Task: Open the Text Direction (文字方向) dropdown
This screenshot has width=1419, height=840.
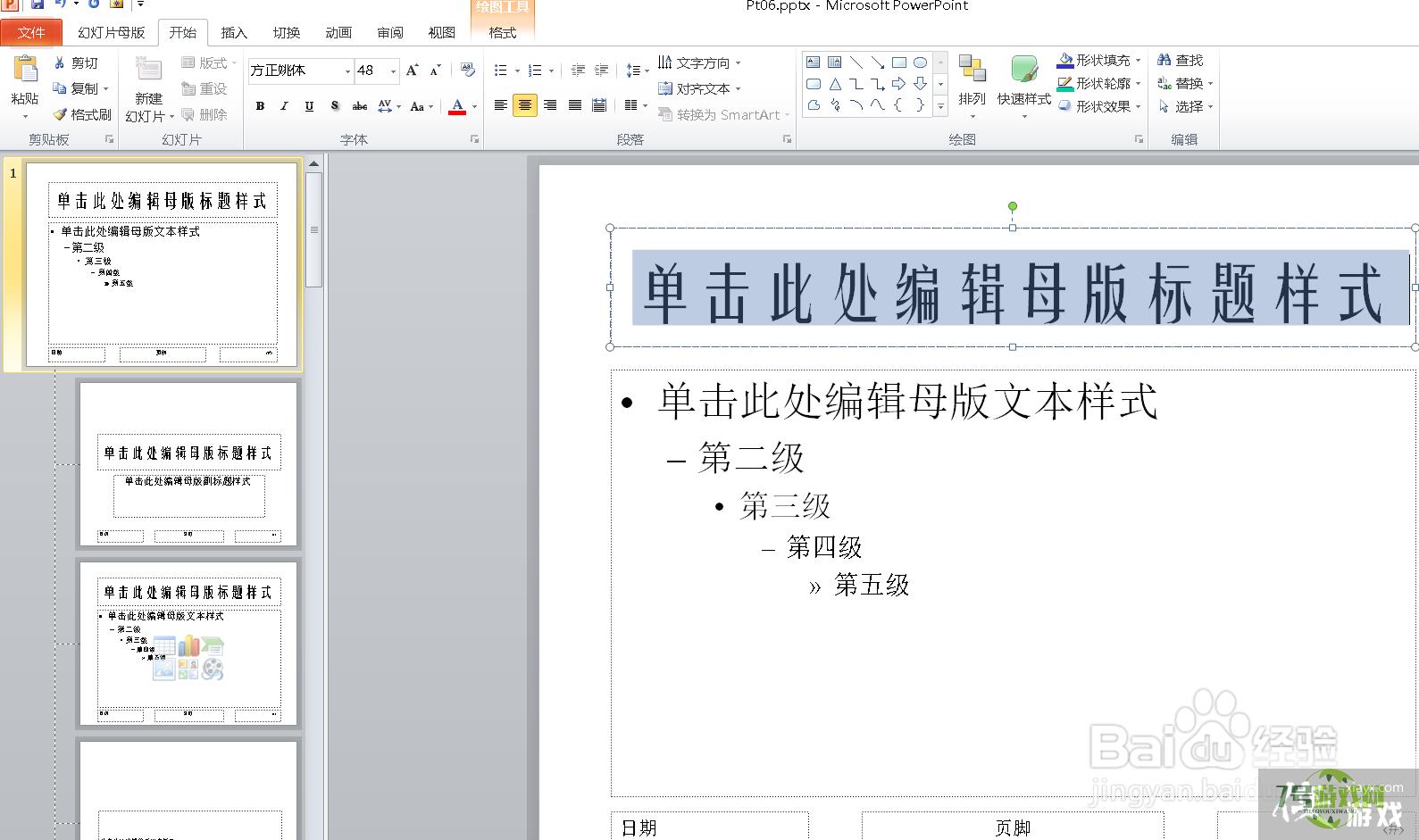Action: pos(699,62)
